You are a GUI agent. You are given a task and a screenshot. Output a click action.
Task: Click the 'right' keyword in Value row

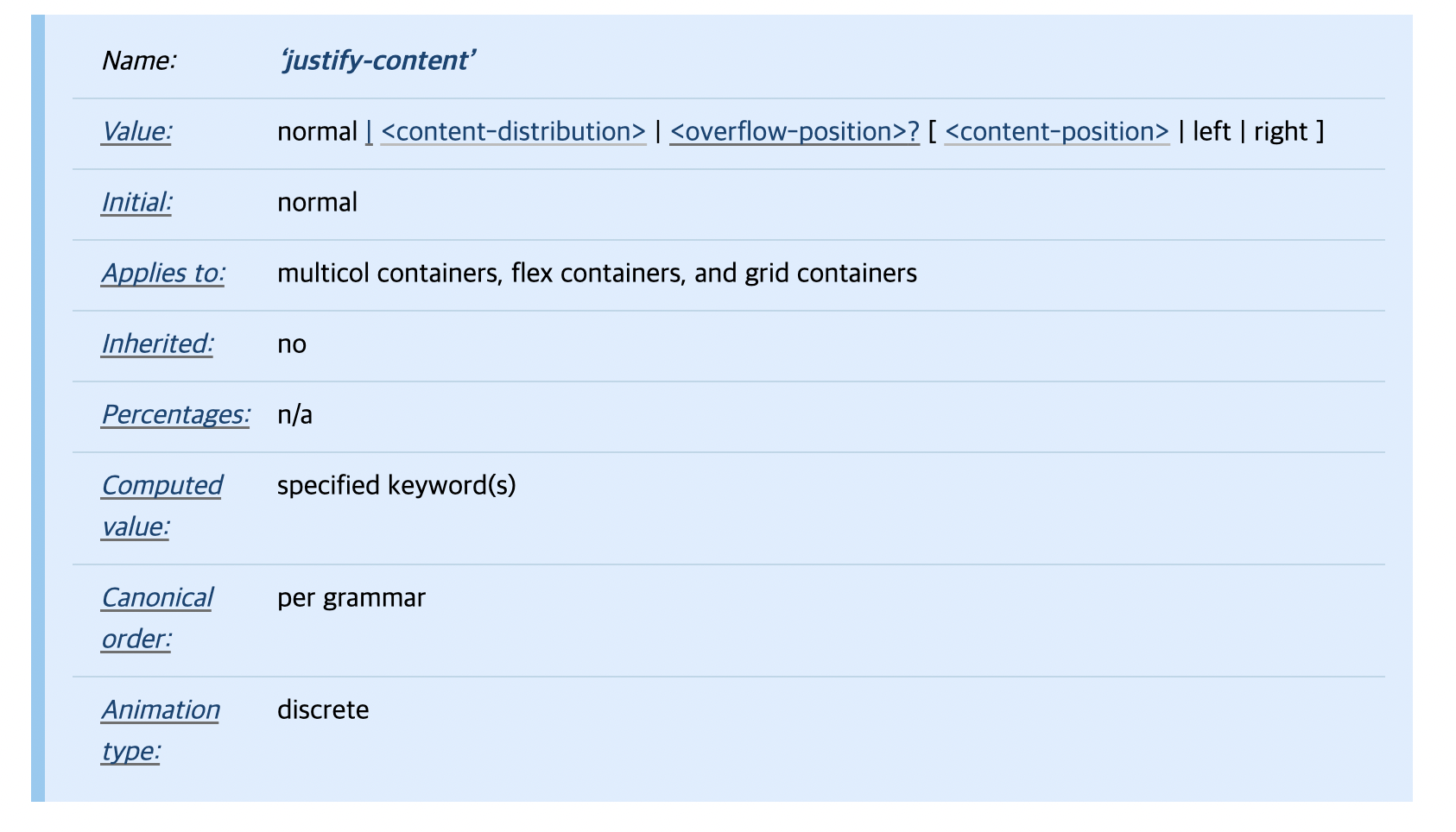[x=1281, y=131]
